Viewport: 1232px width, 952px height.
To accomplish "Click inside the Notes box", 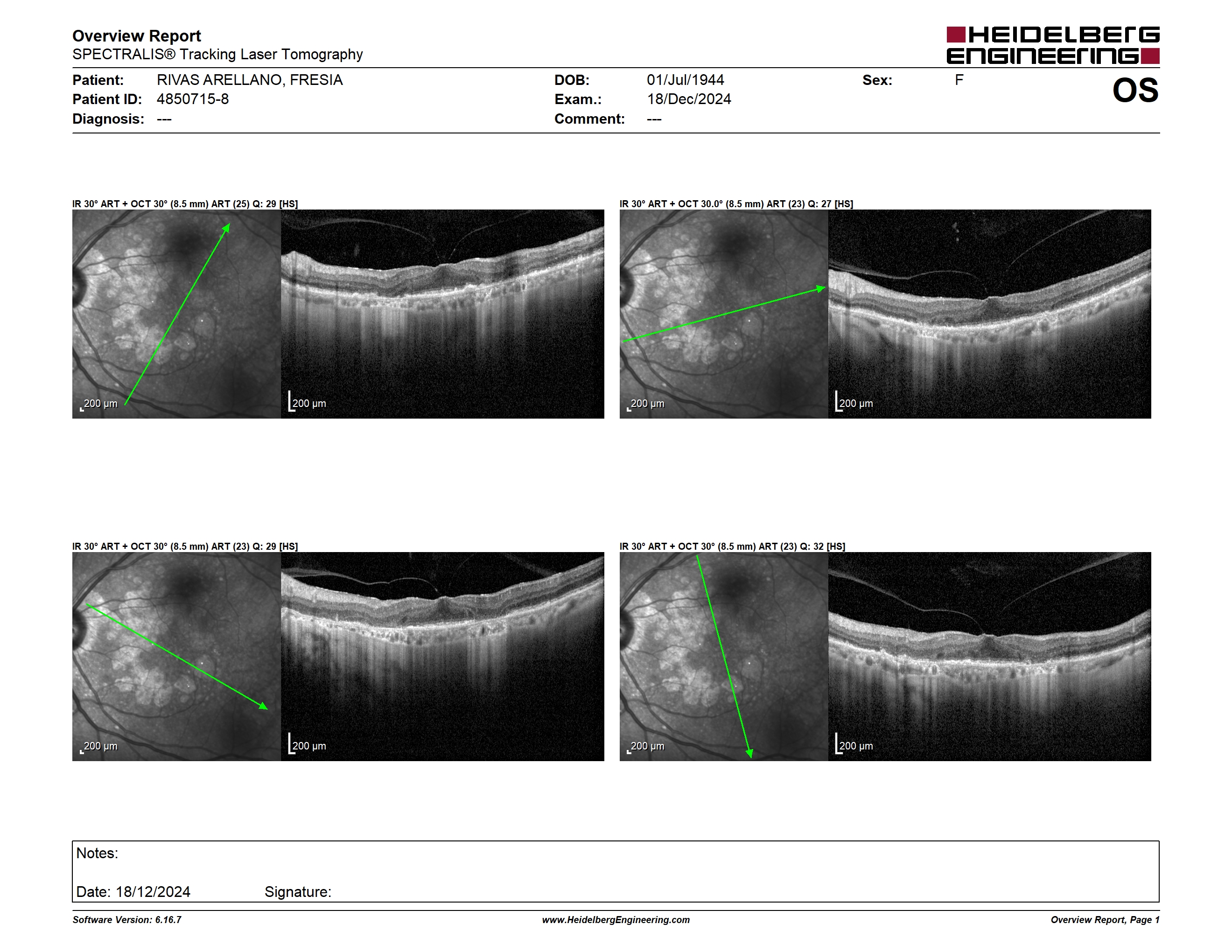I will (616, 871).
